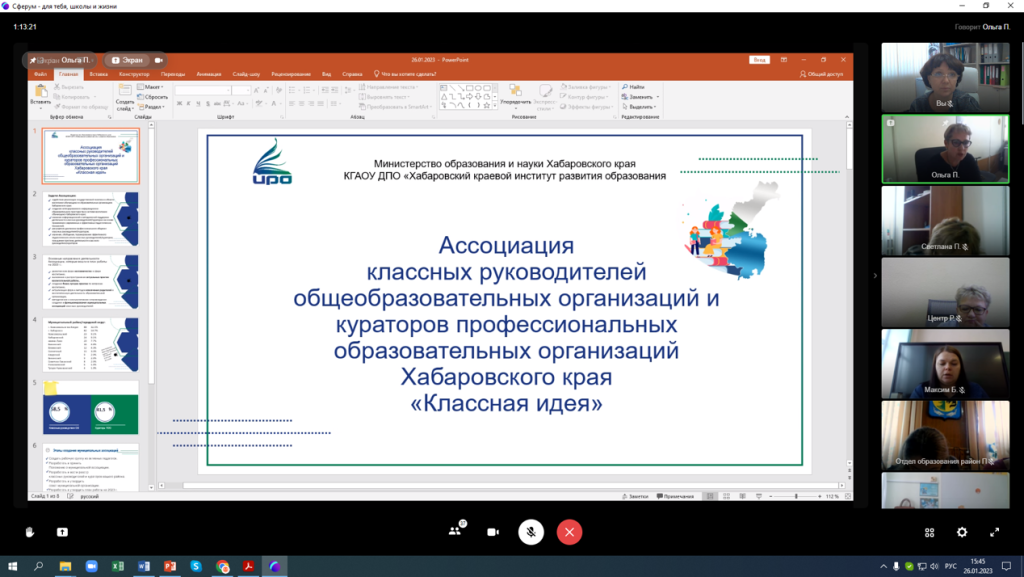1024x577 pixels.
Task: Expand the shapes gallery list
Action: point(495,105)
